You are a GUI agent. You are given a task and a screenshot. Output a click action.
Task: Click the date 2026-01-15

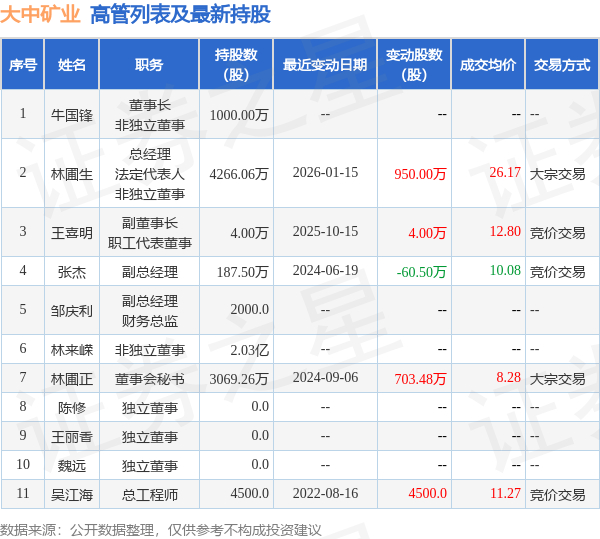325,172
